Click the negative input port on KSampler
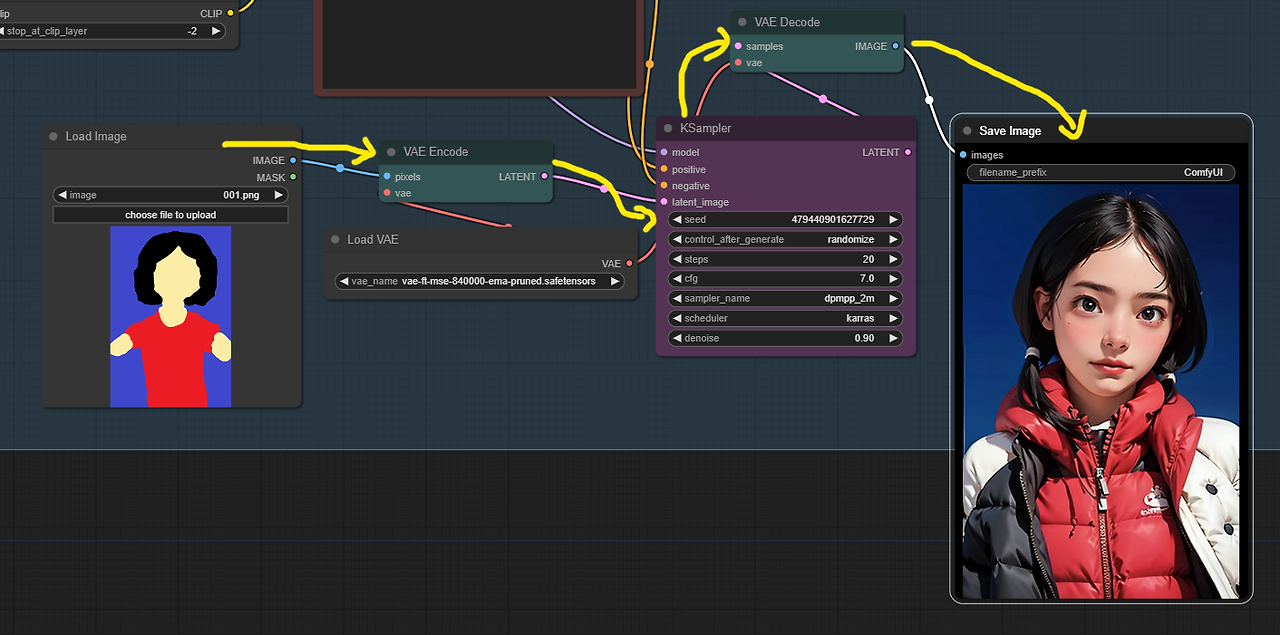 pos(664,185)
